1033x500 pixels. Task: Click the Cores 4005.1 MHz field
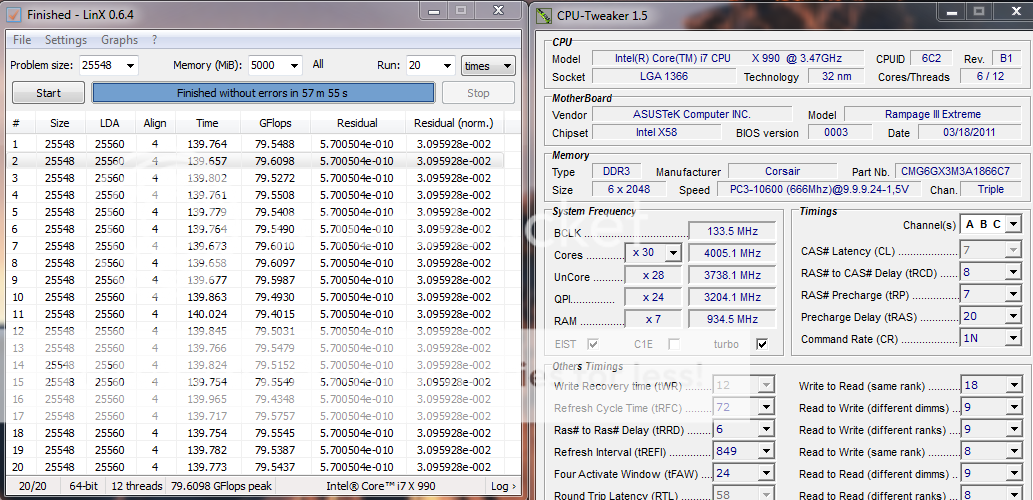[732, 253]
